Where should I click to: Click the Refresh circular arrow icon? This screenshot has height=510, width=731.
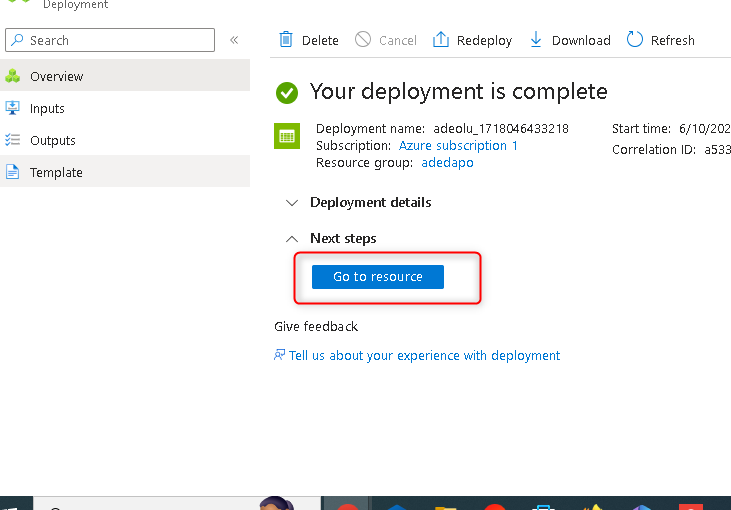pos(634,40)
